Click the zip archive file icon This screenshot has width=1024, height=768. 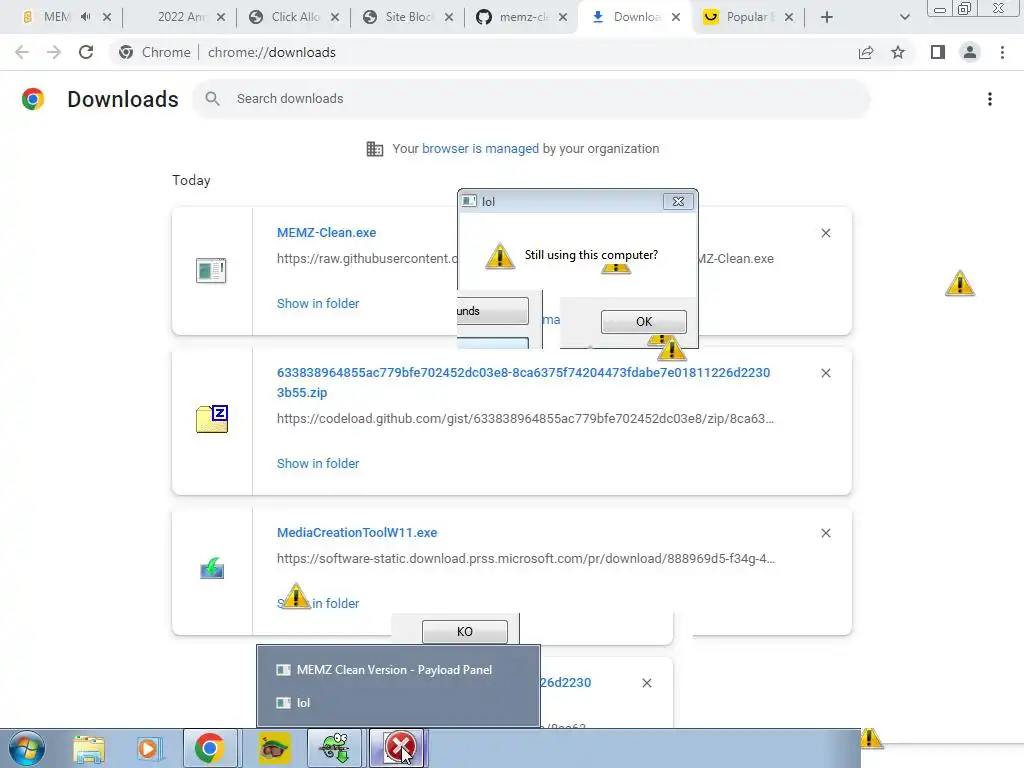[212, 419]
